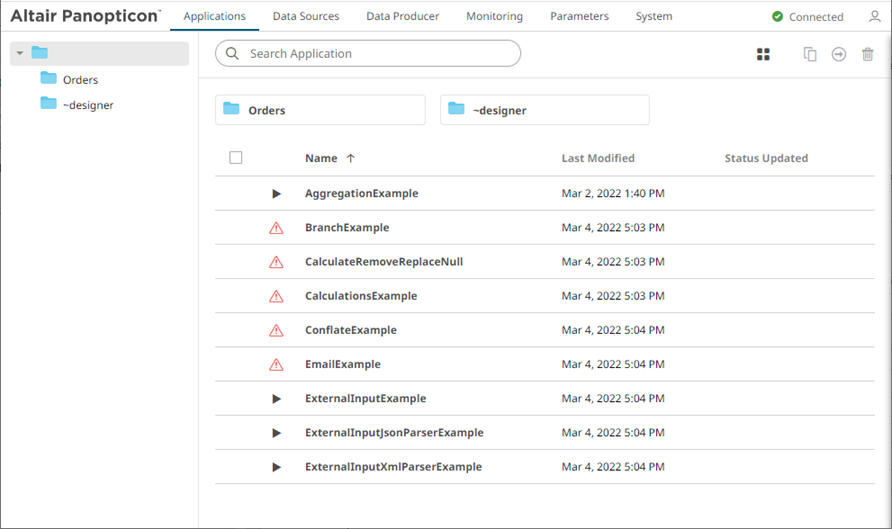Click warning icon next to EmailExample
Screen dimensions: 892x529
[x=277, y=365]
